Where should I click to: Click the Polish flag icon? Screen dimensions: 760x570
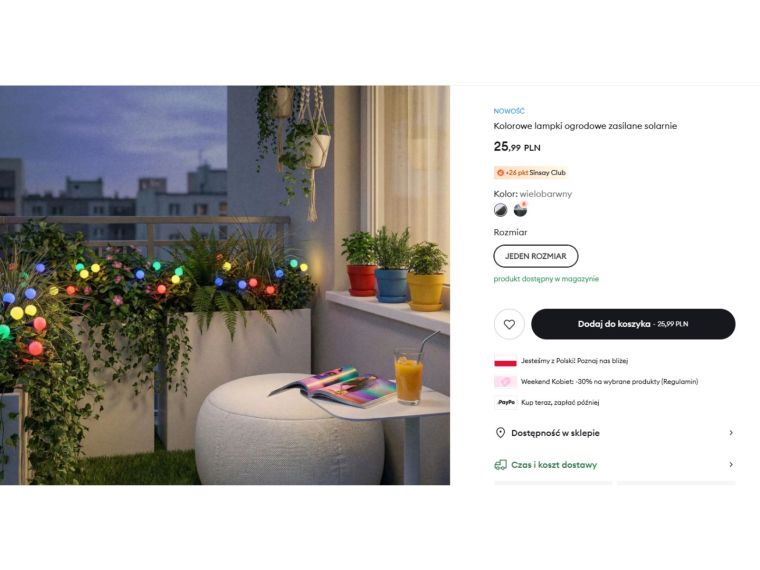pyautogui.click(x=505, y=361)
